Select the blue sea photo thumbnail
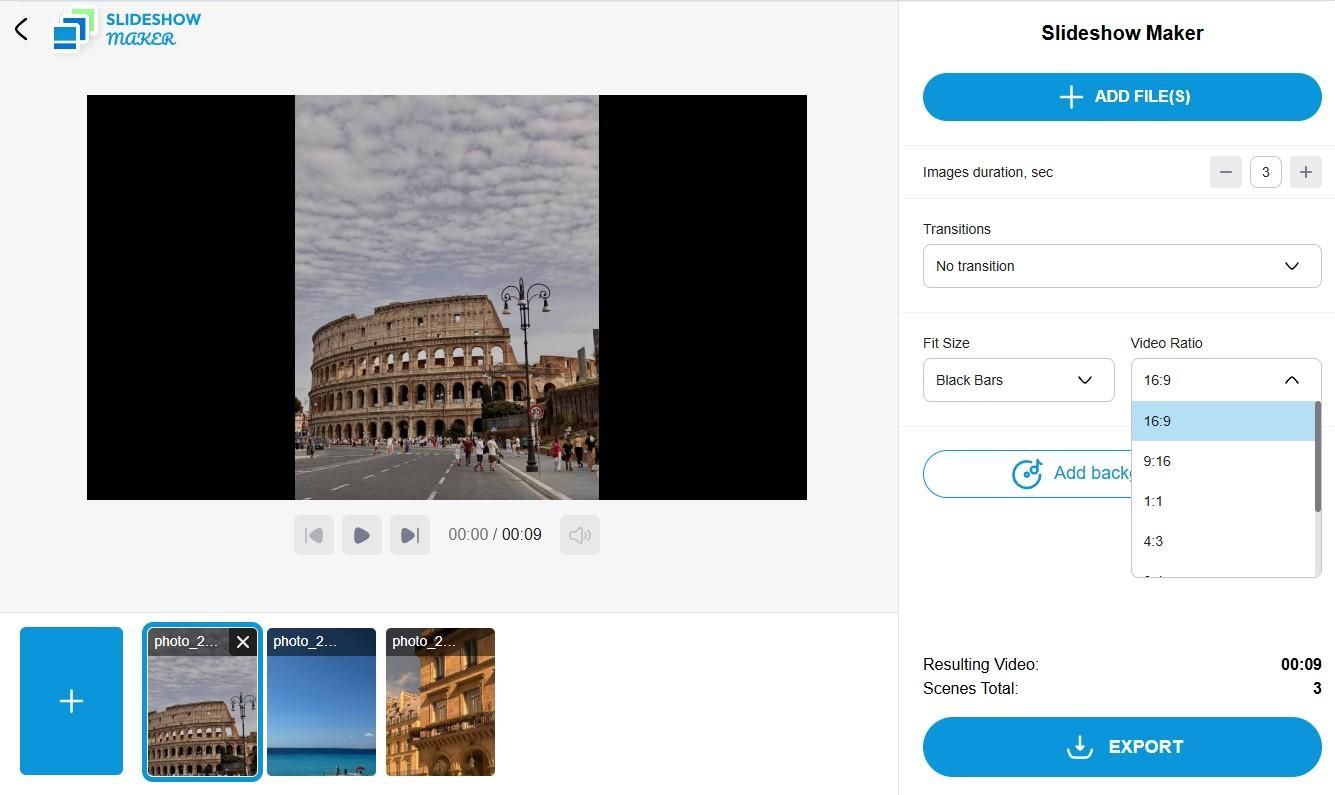The height and width of the screenshot is (795, 1335). pos(321,702)
